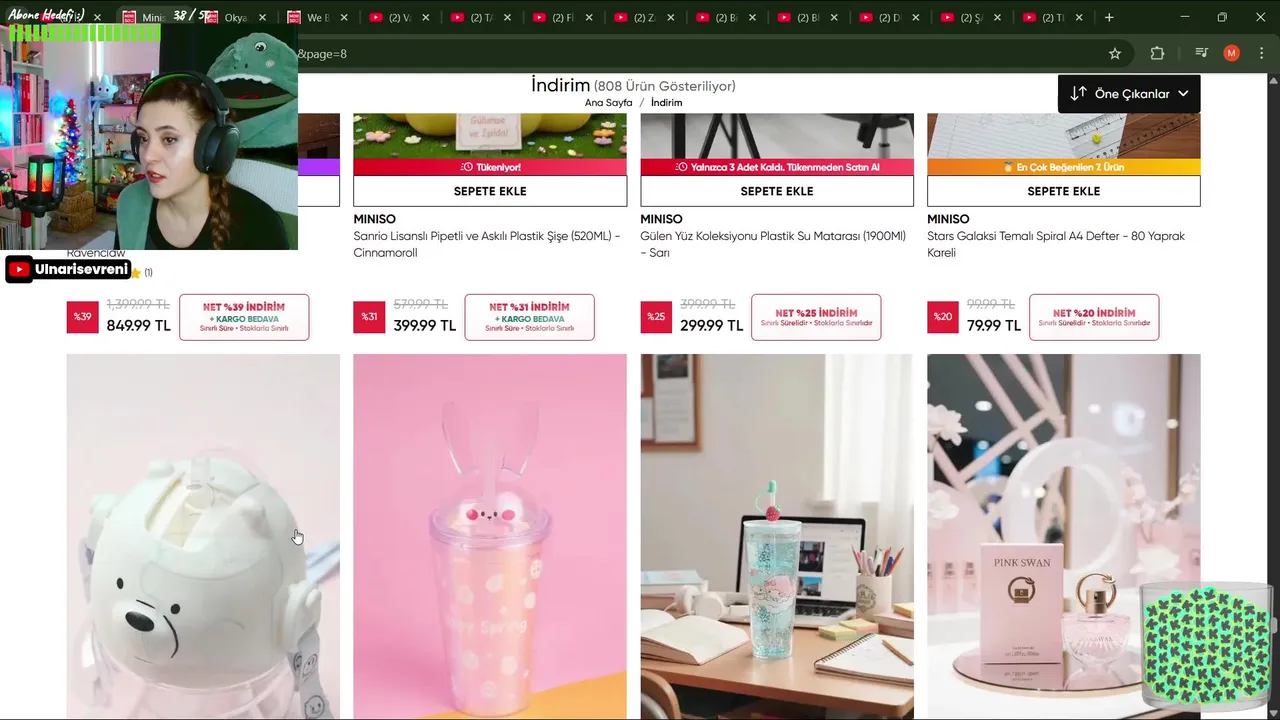Open the glitter tumbler on desk thumbnail
Viewport: 1280px width, 720px height.
point(777,536)
